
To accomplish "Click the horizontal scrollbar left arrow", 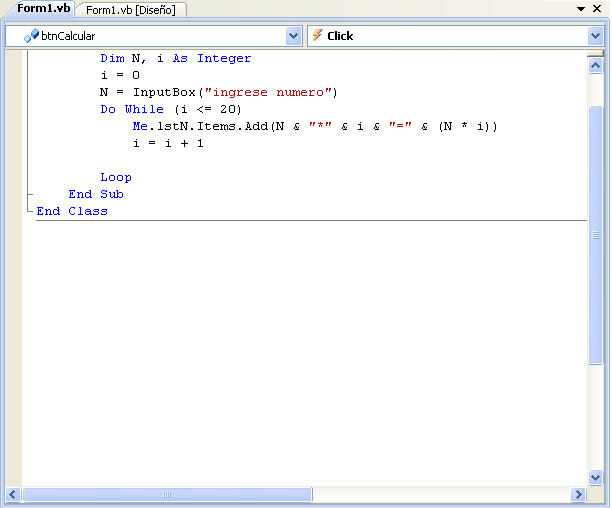I will click(13, 495).
